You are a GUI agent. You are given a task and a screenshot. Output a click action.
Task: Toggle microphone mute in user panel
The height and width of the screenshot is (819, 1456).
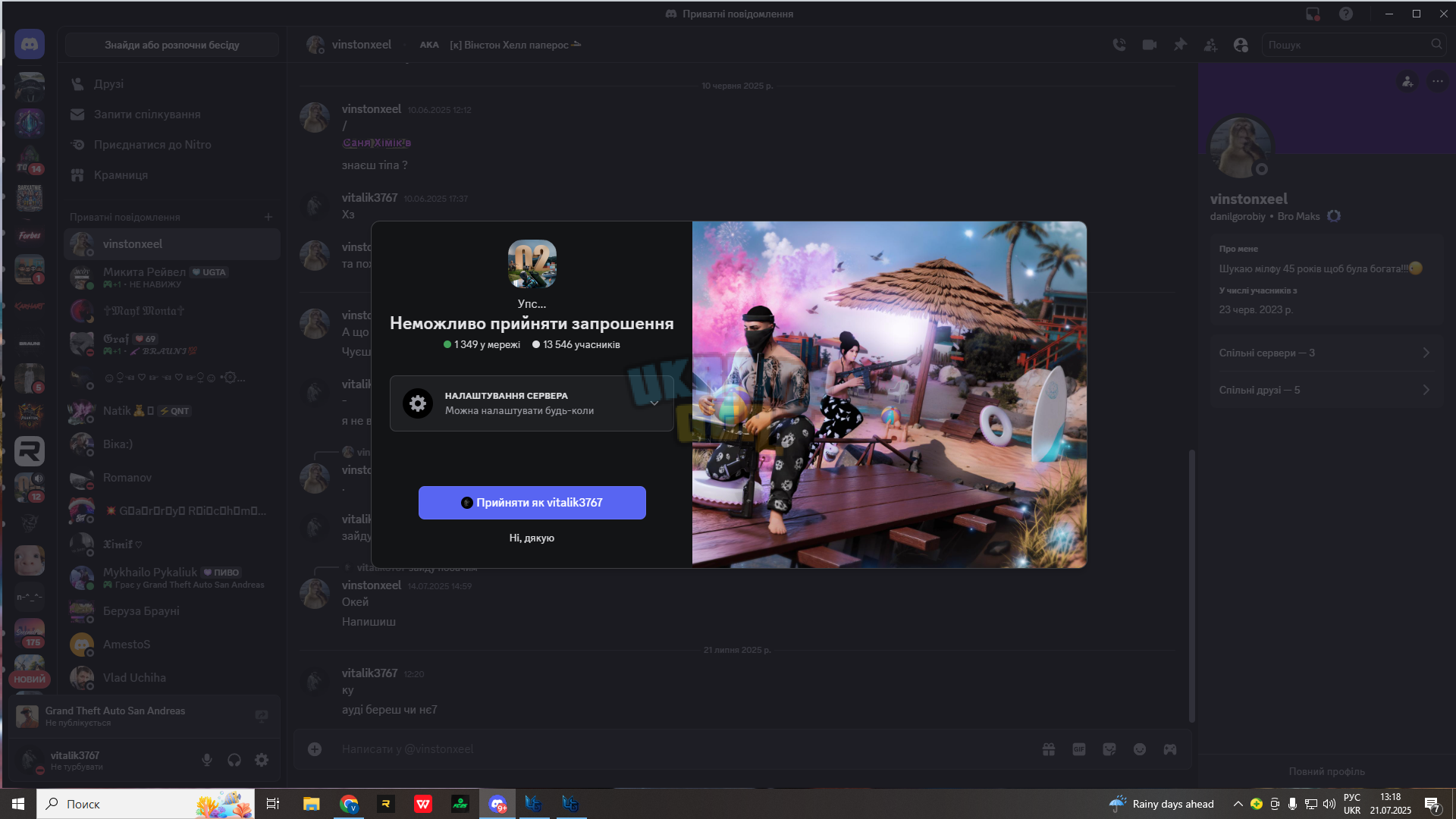(207, 760)
